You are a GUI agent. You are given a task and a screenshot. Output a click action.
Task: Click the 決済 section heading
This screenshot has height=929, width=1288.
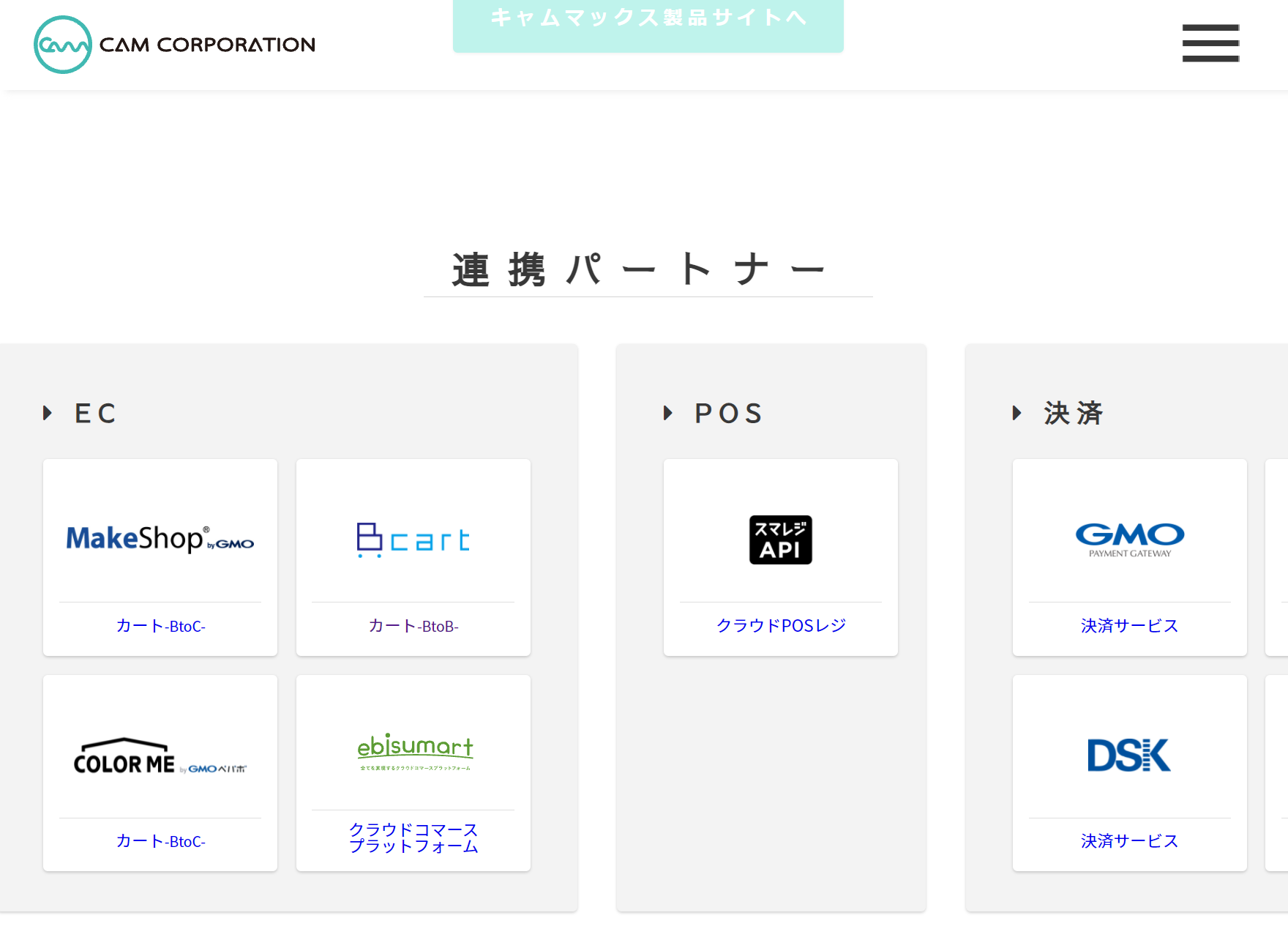click(1074, 414)
